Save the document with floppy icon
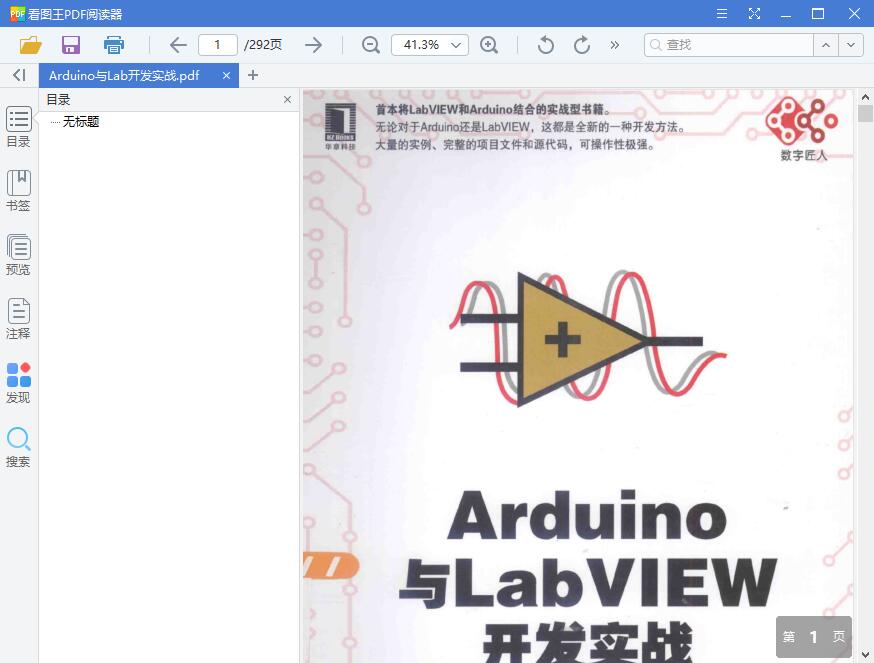Image resolution: width=874 pixels, height=663 pixels. click(x=71, y=45)
